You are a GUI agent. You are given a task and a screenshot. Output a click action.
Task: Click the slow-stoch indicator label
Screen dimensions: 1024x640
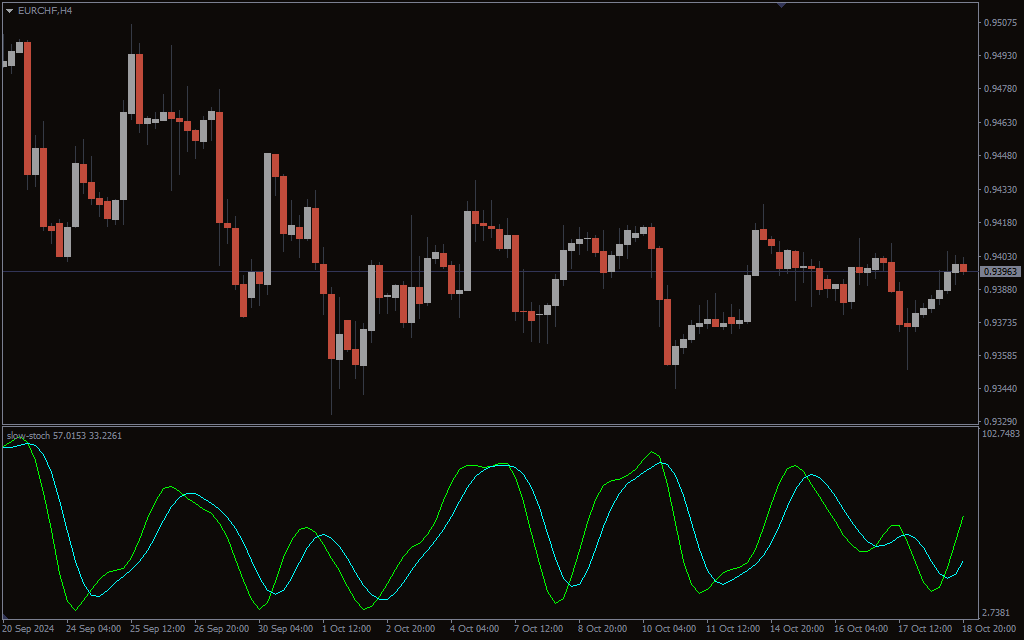(x=64, y=436)
